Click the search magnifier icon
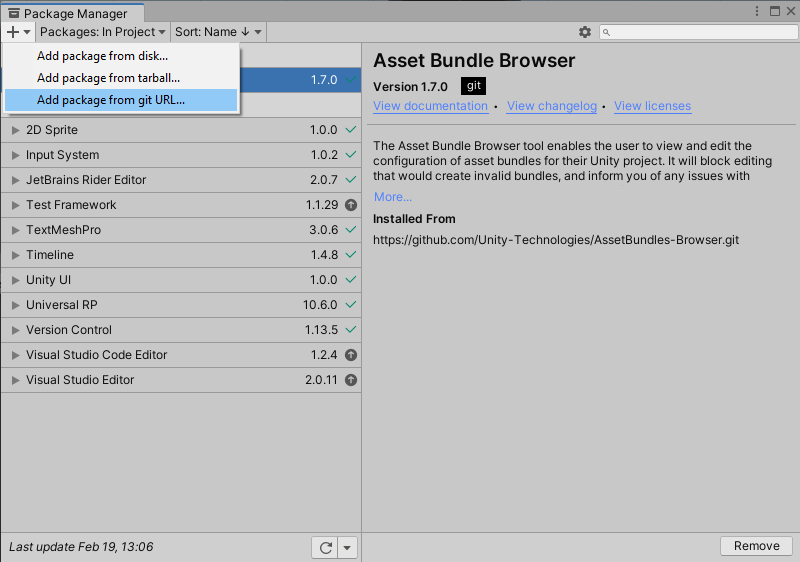The height and width of the screenshot is (562, 800). coord(606,33)
